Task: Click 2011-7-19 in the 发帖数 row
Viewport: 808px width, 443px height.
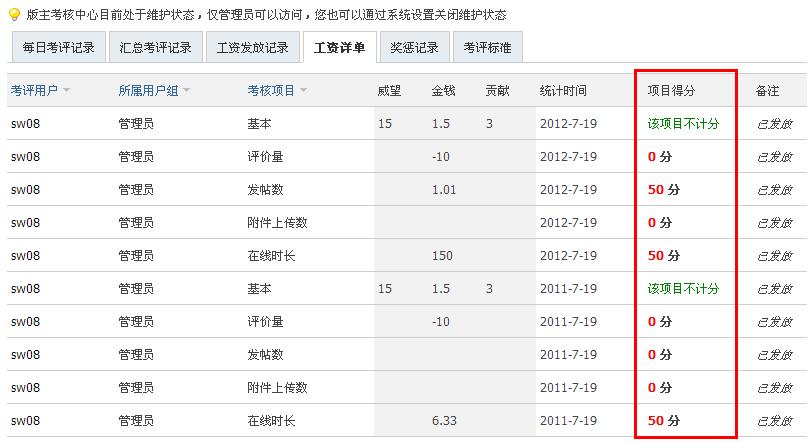Action: click(x=568, y=354)
